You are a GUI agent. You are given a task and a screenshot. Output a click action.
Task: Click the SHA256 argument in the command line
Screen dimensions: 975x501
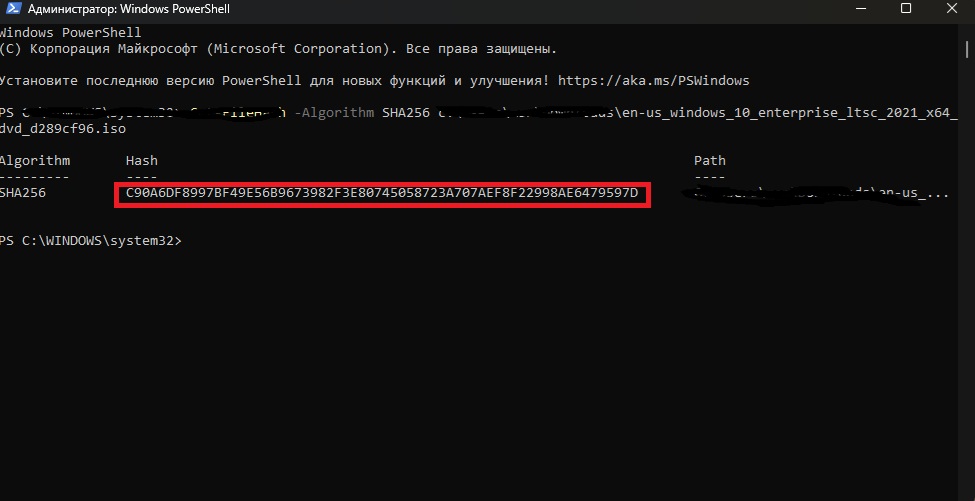pyautogui.click(x=405, y=113)
